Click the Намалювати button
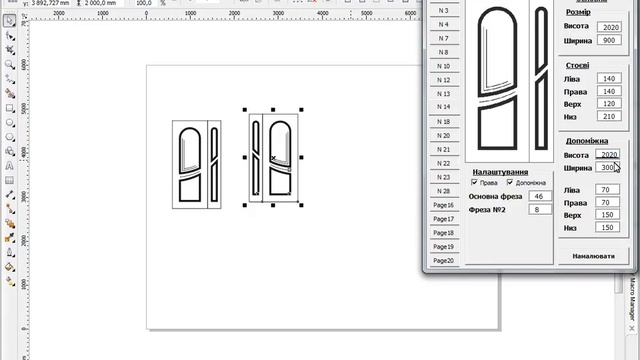640x360 pixels. click(593, 256)
